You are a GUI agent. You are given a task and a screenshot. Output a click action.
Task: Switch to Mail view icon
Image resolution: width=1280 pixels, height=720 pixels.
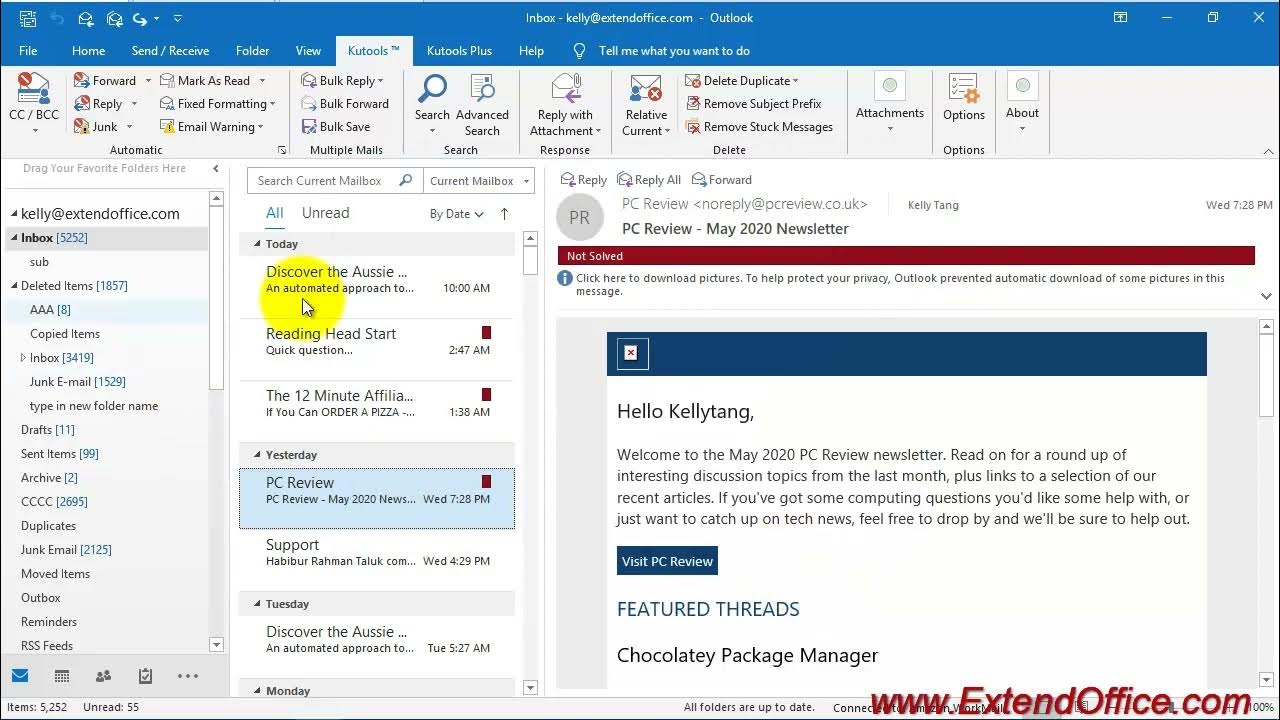(20, 676)
